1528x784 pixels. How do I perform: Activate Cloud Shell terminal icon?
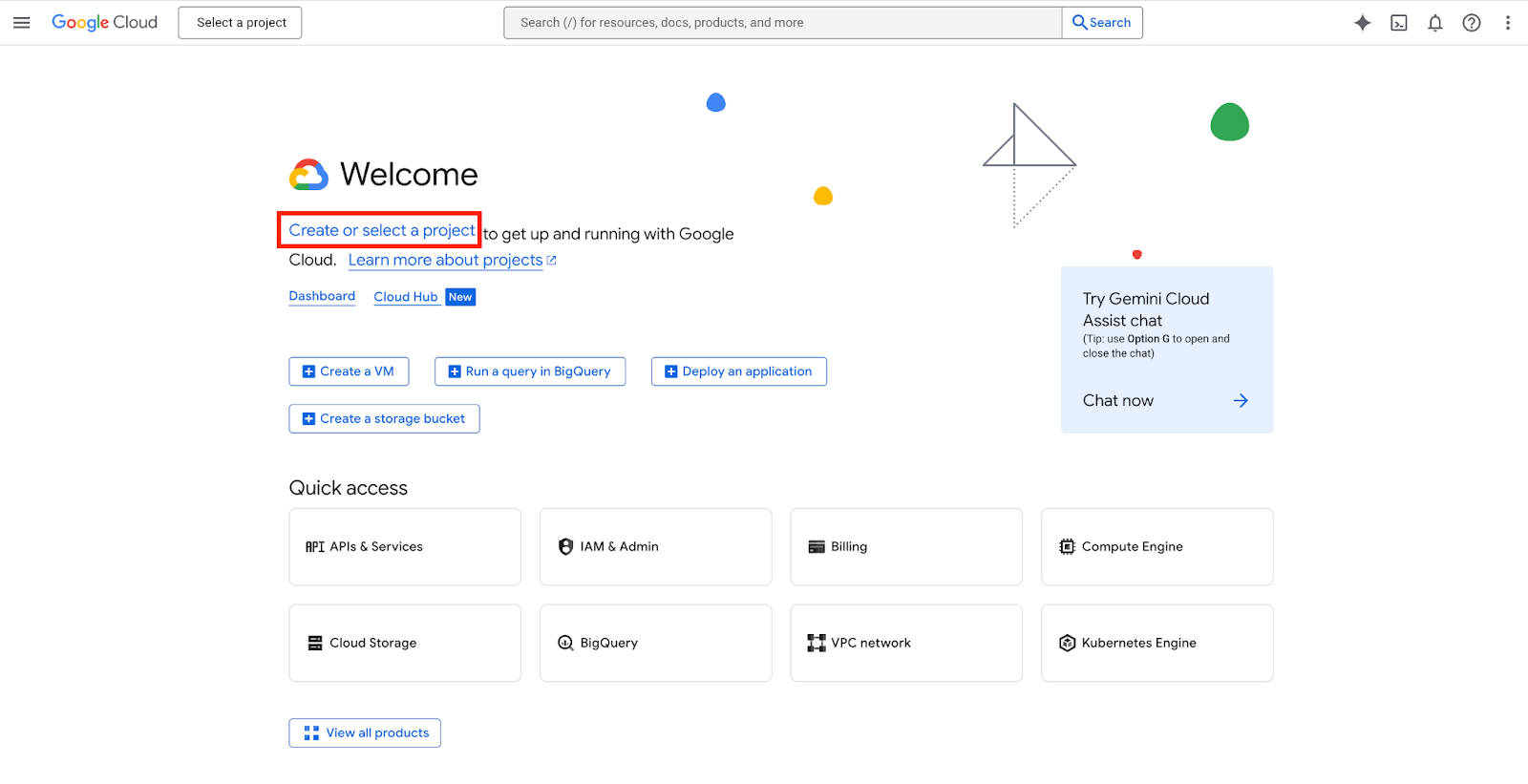(x=1398, y=23)
